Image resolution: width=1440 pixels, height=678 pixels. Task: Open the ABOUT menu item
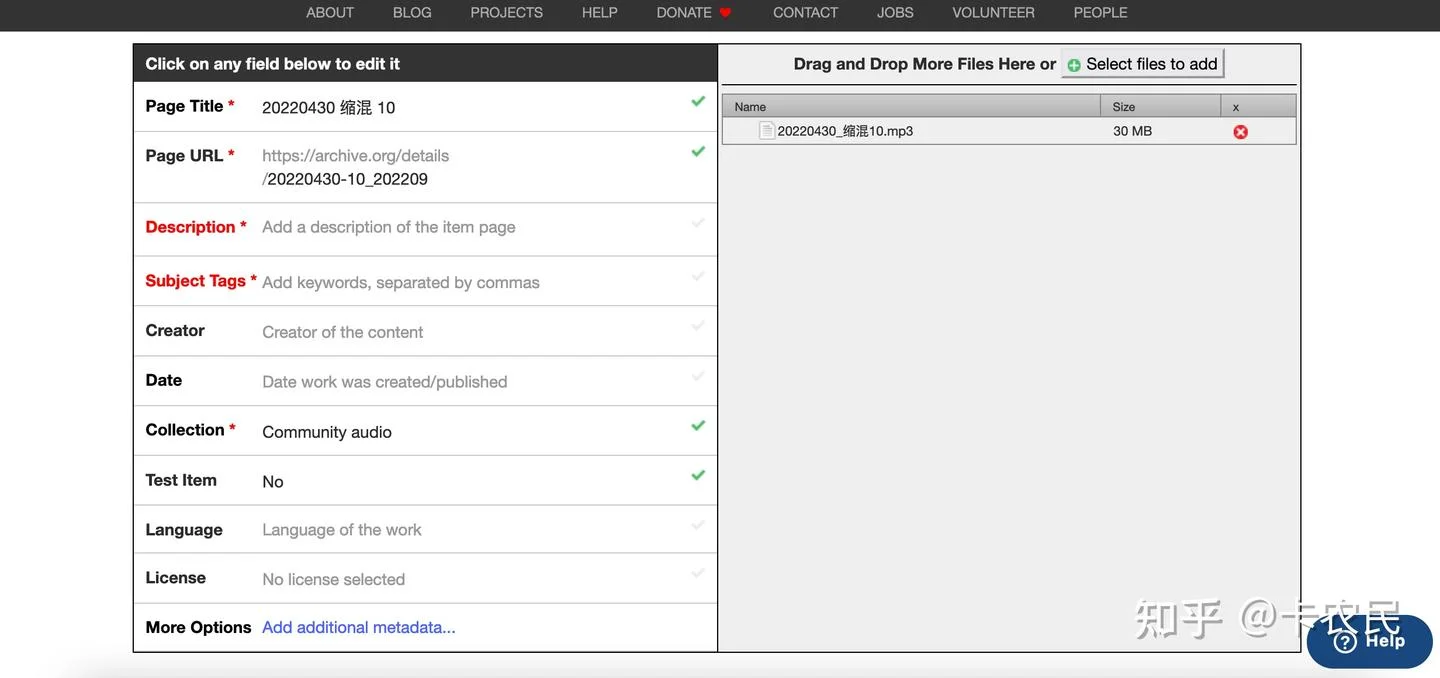(x=330, y=12)
